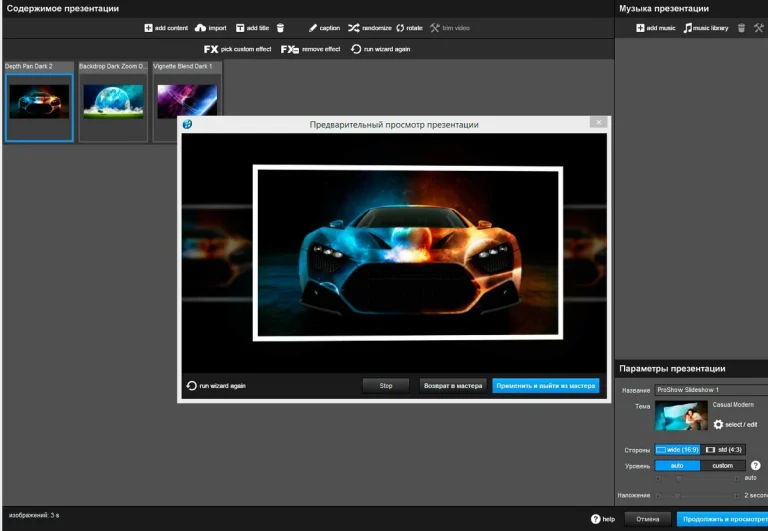Image resolution: width=768 pixels, height=531 pixels.
Task: Click the FX pick custom effect icon
Action: (x=211, y=49)
